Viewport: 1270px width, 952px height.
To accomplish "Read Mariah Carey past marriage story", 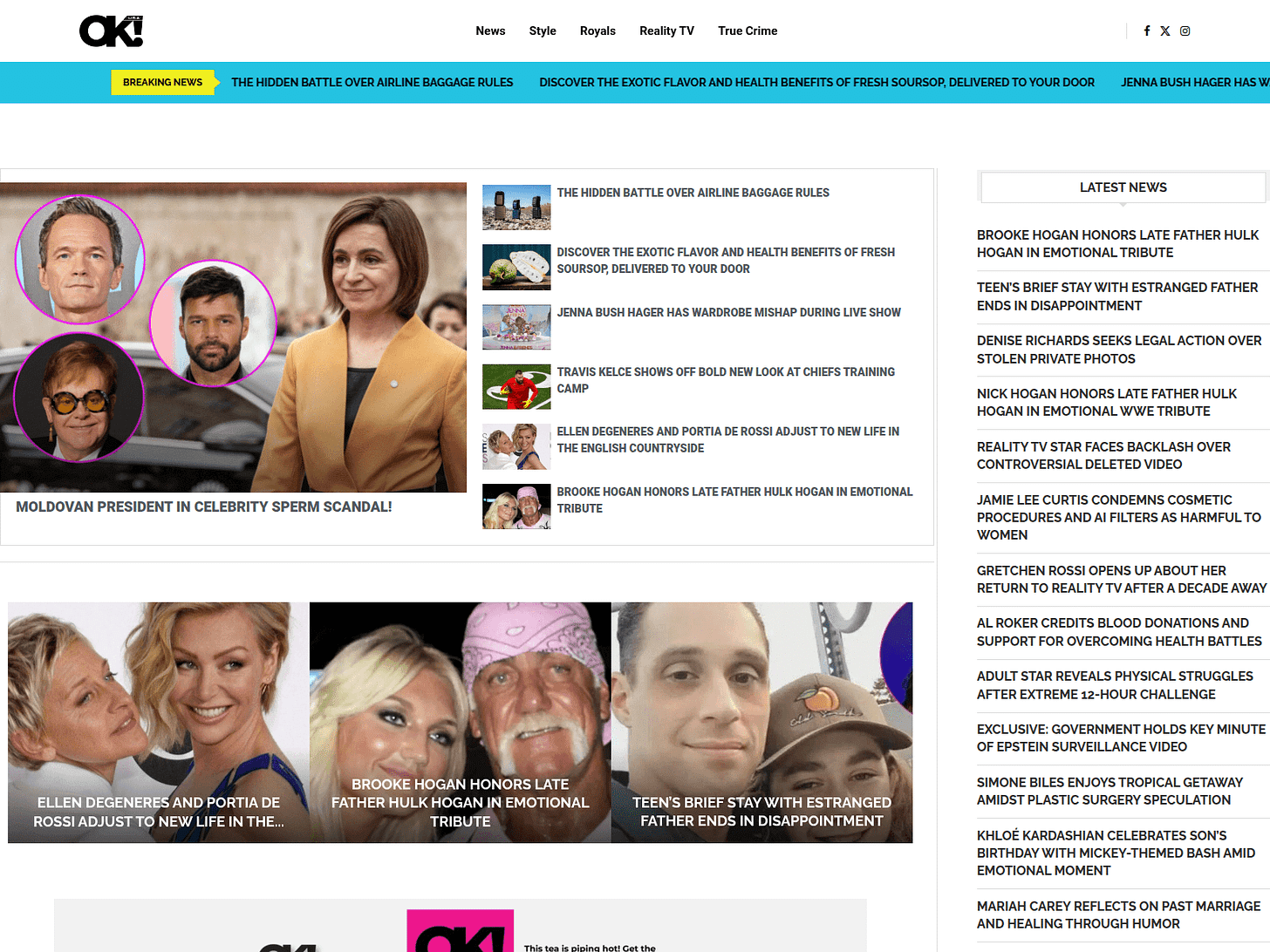I will tap(1118, 915).
